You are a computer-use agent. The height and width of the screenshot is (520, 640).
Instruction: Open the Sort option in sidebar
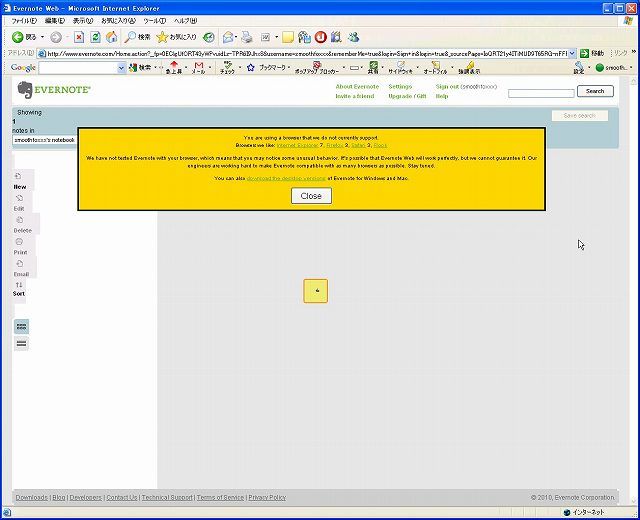pyautogui.click(x=19, y=289)
